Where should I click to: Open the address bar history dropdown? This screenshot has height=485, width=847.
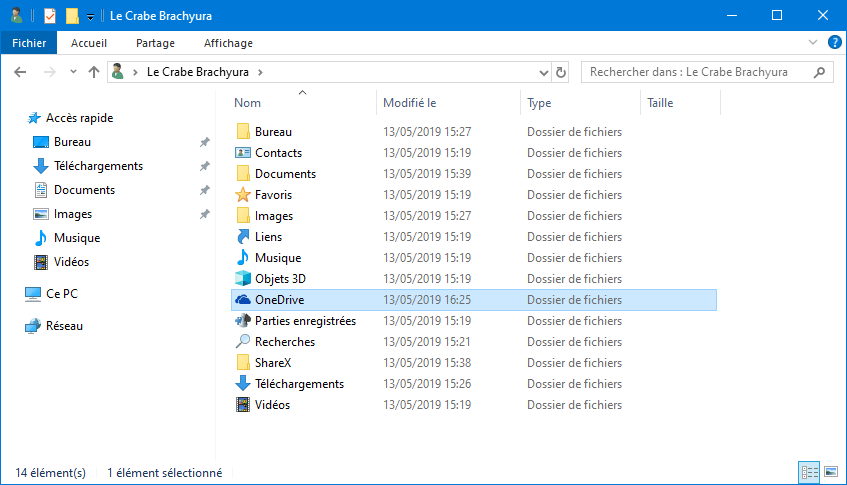[543, 72]
